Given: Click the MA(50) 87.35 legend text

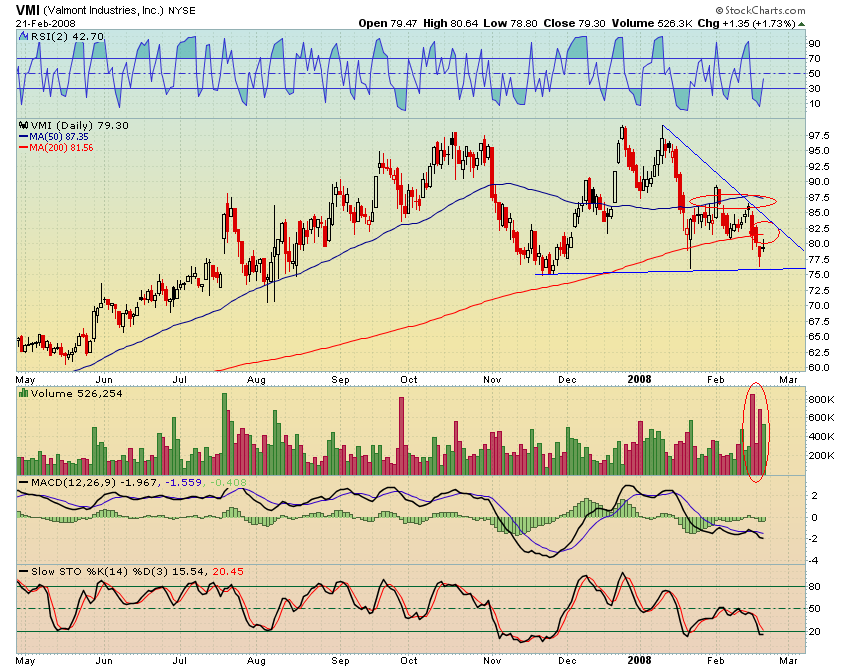Looking at the screenshot, I should coord(59,137).
